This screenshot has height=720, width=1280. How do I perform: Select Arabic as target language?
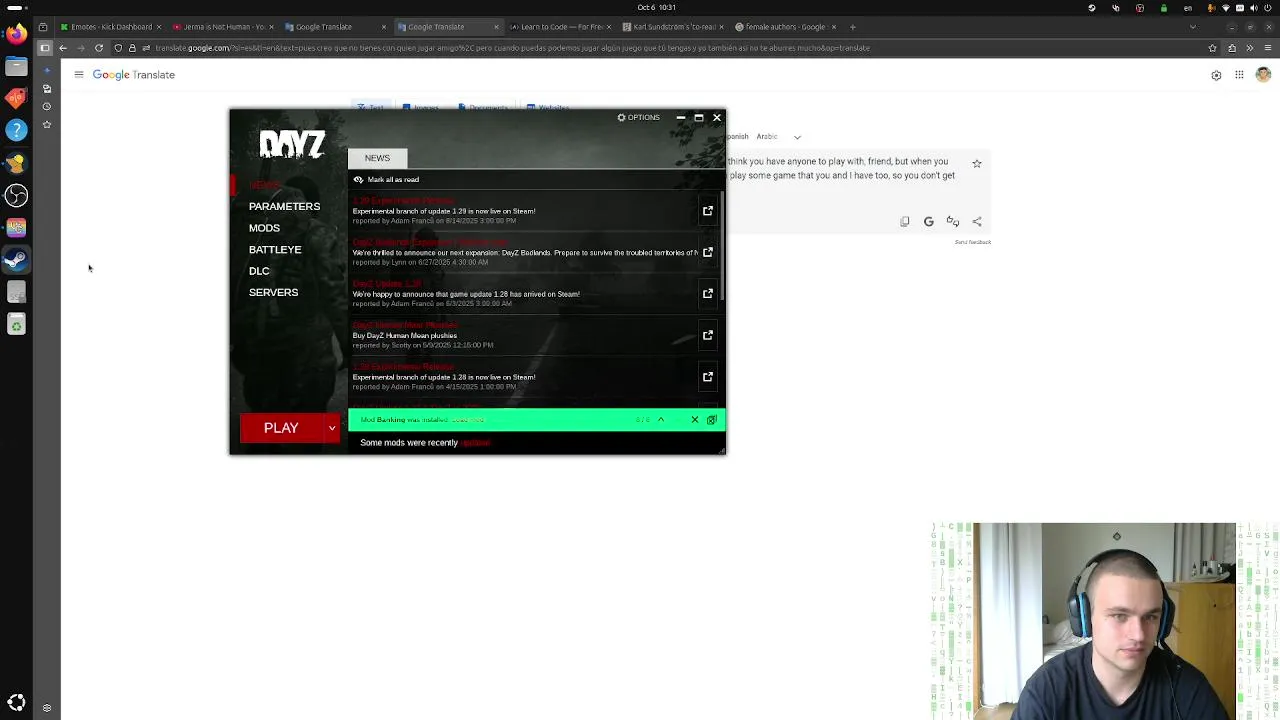767,136
